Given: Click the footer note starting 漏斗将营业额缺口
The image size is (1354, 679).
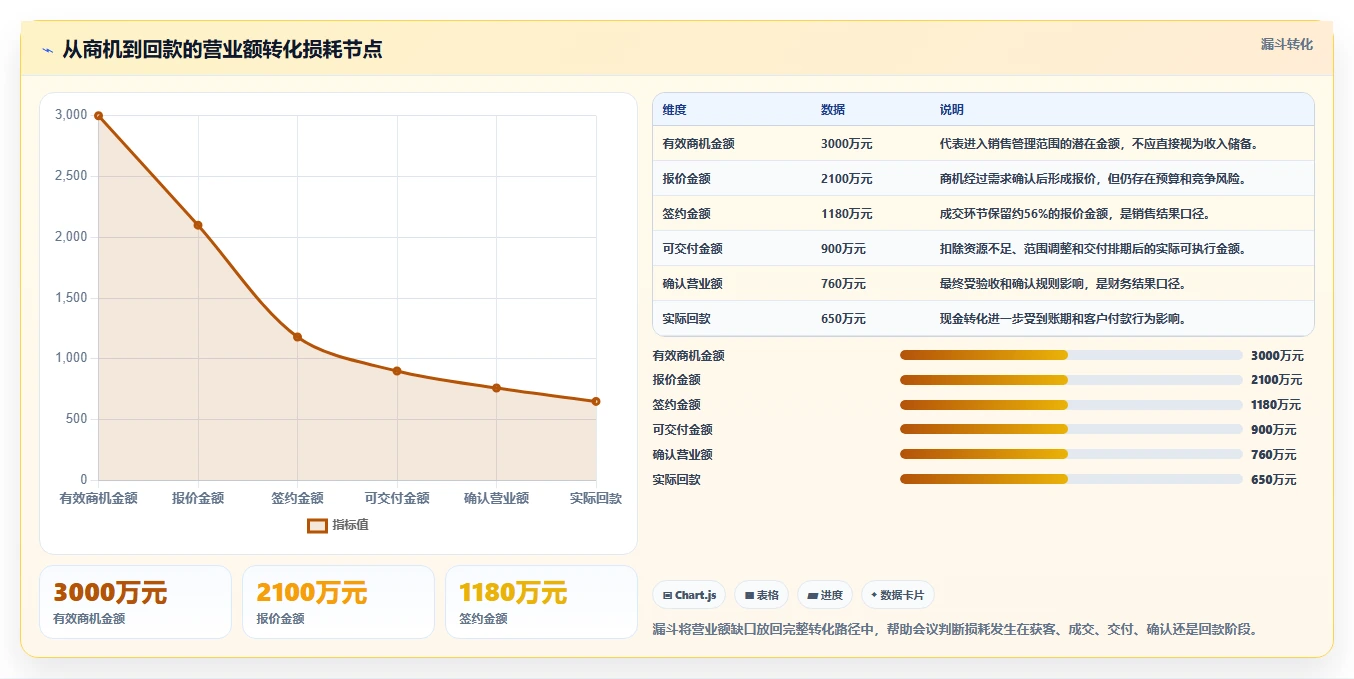Looking at the screenshot, I should (x=955, y=629).
